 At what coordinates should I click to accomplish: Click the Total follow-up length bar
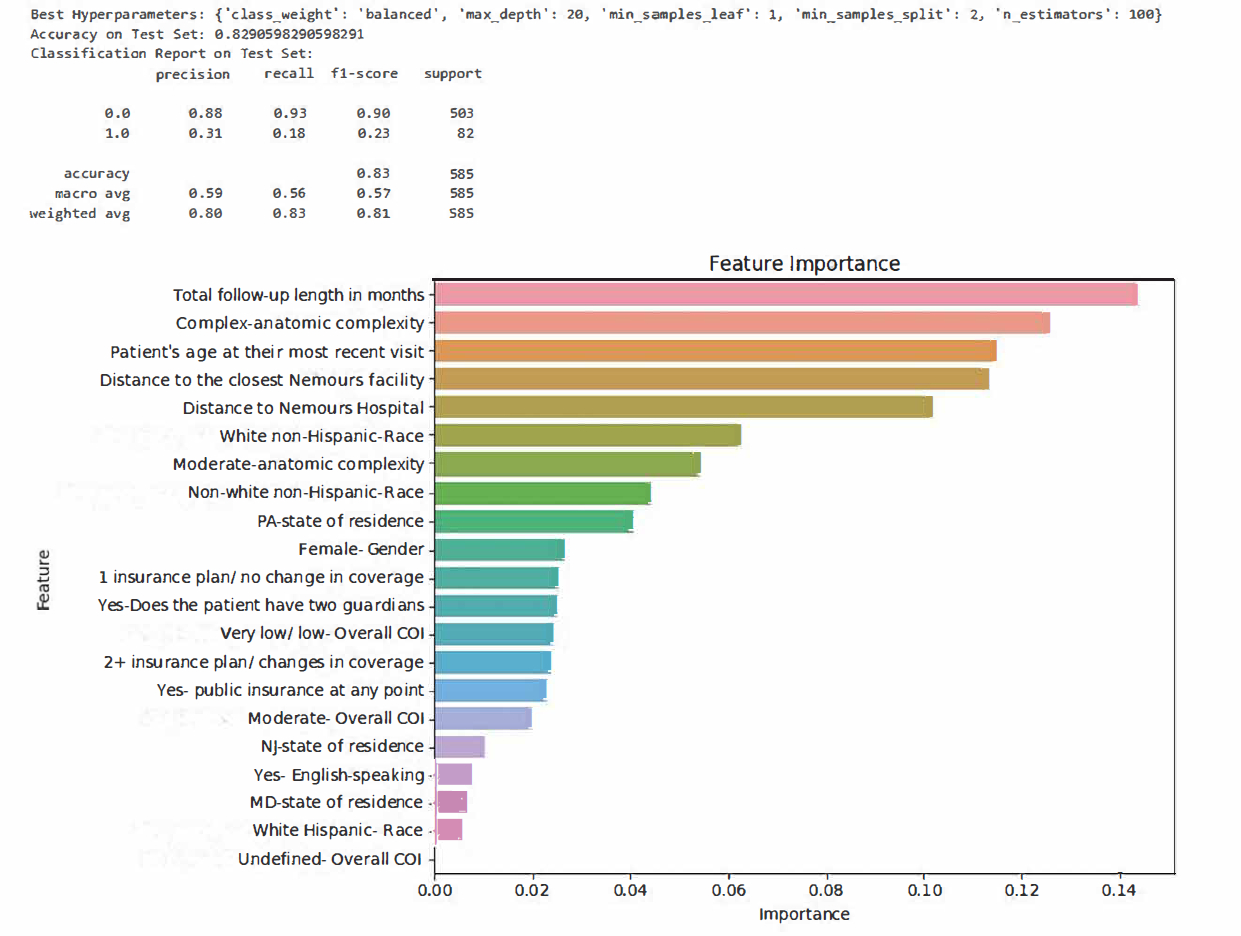click(x=785, y=295)
